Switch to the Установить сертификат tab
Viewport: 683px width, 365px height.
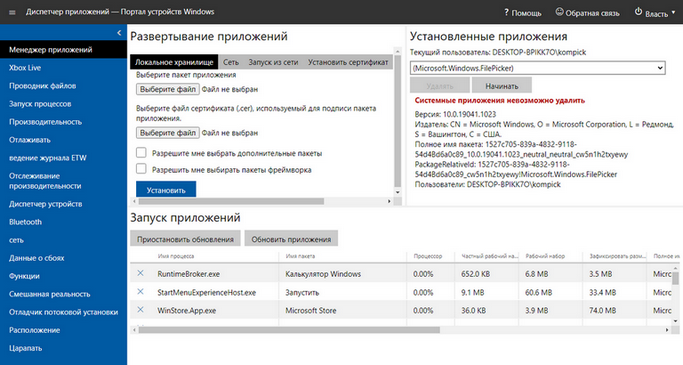pos(348,62)
